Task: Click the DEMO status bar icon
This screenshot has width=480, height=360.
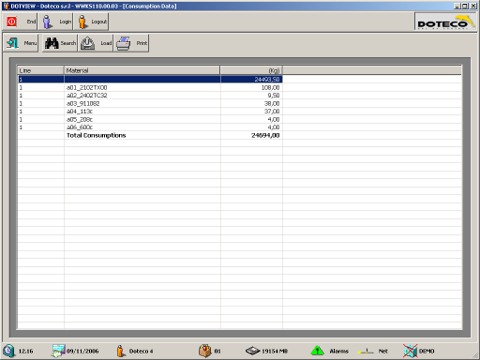Action: (x=410, y=351)
